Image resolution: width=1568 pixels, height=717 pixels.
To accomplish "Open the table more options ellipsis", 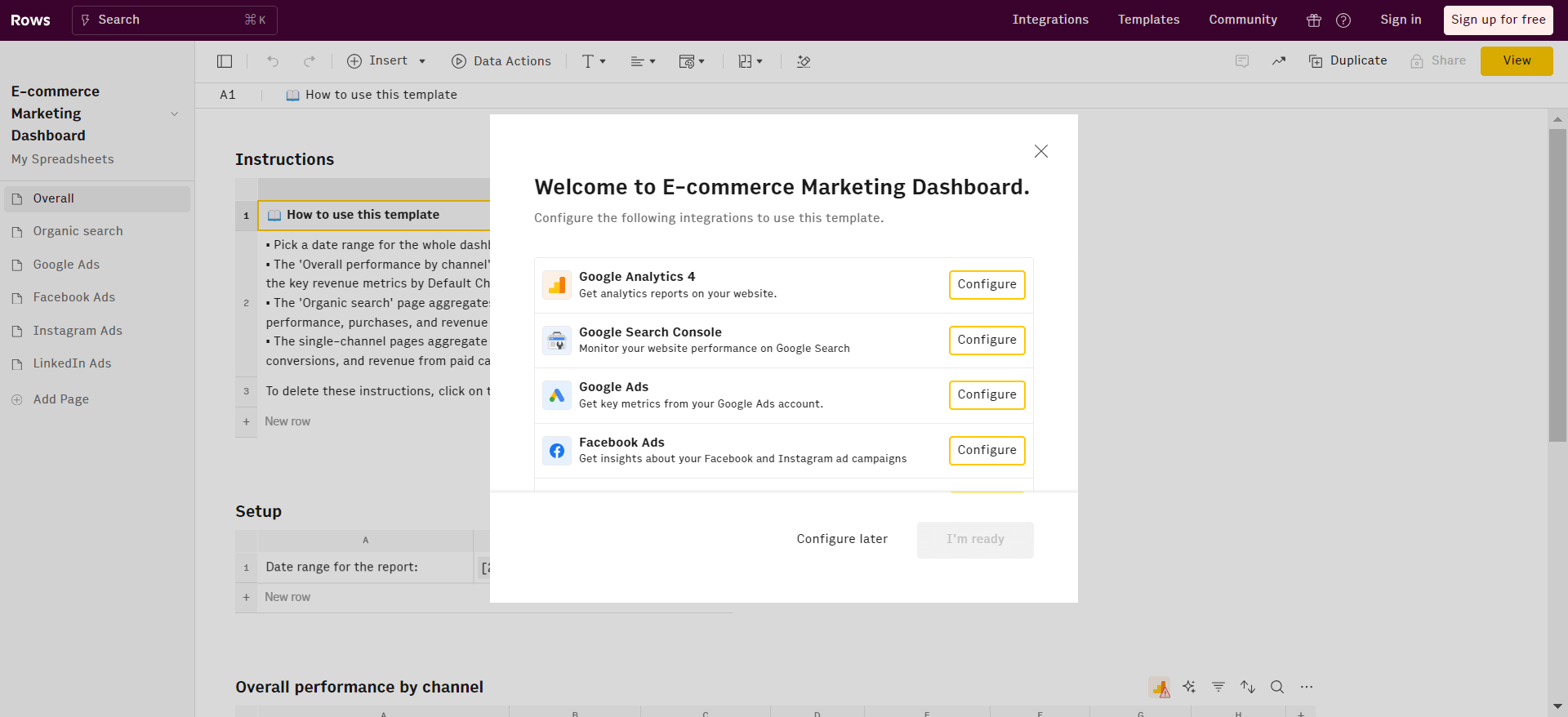I will 1307,688.
